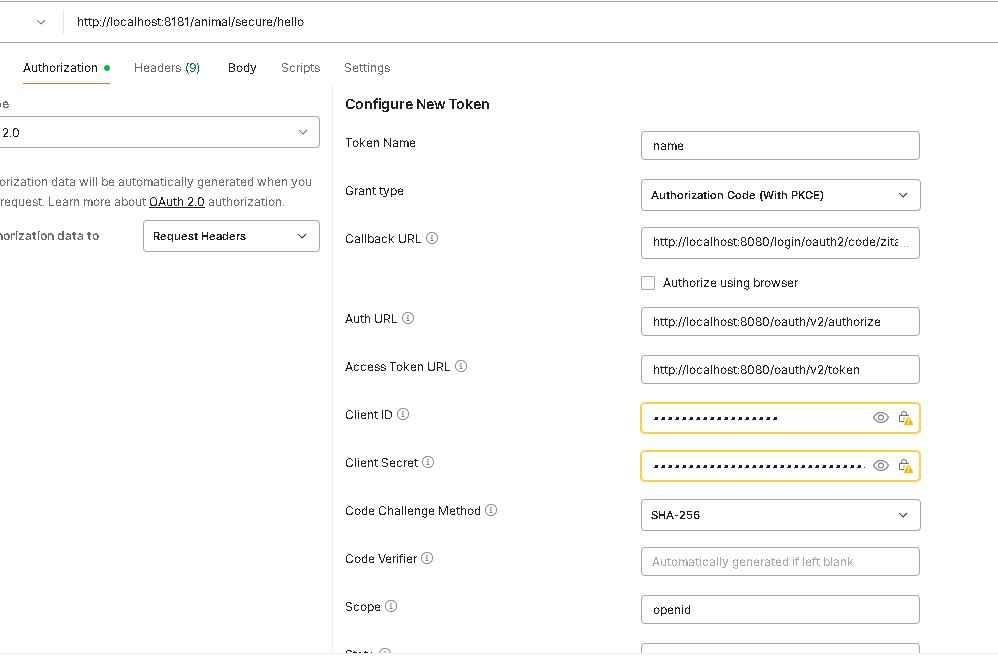
Task: Click info icon next to Scope label
Action: (391, 607)
